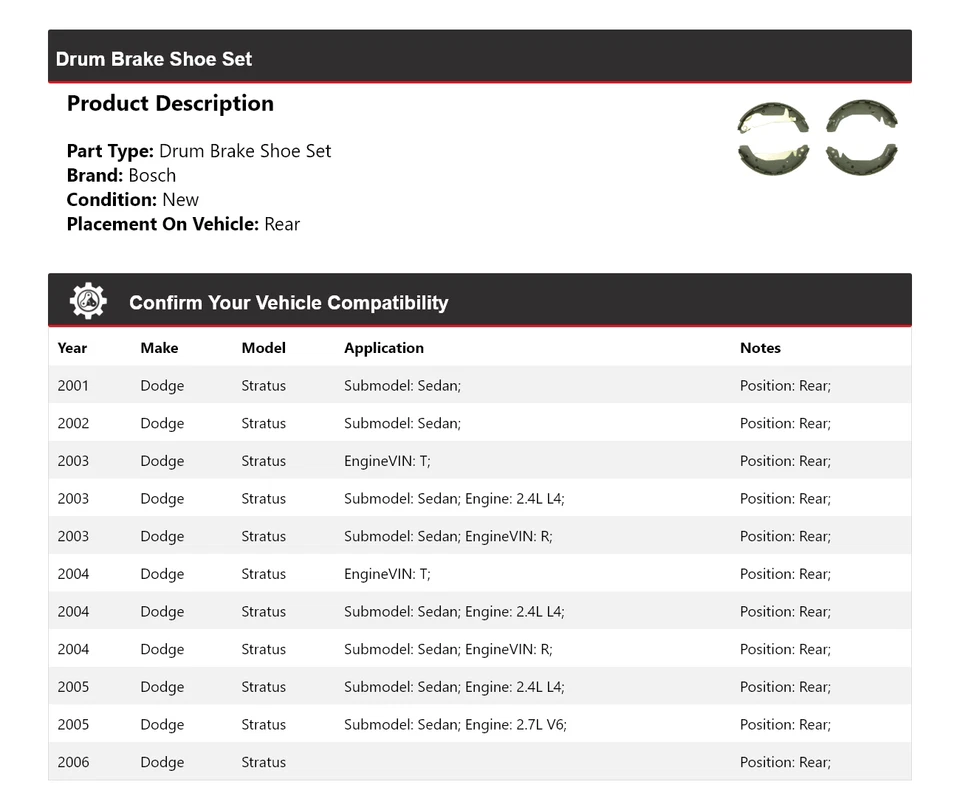
Task: Click the Application column header
Action: click(x=384, y=348)
